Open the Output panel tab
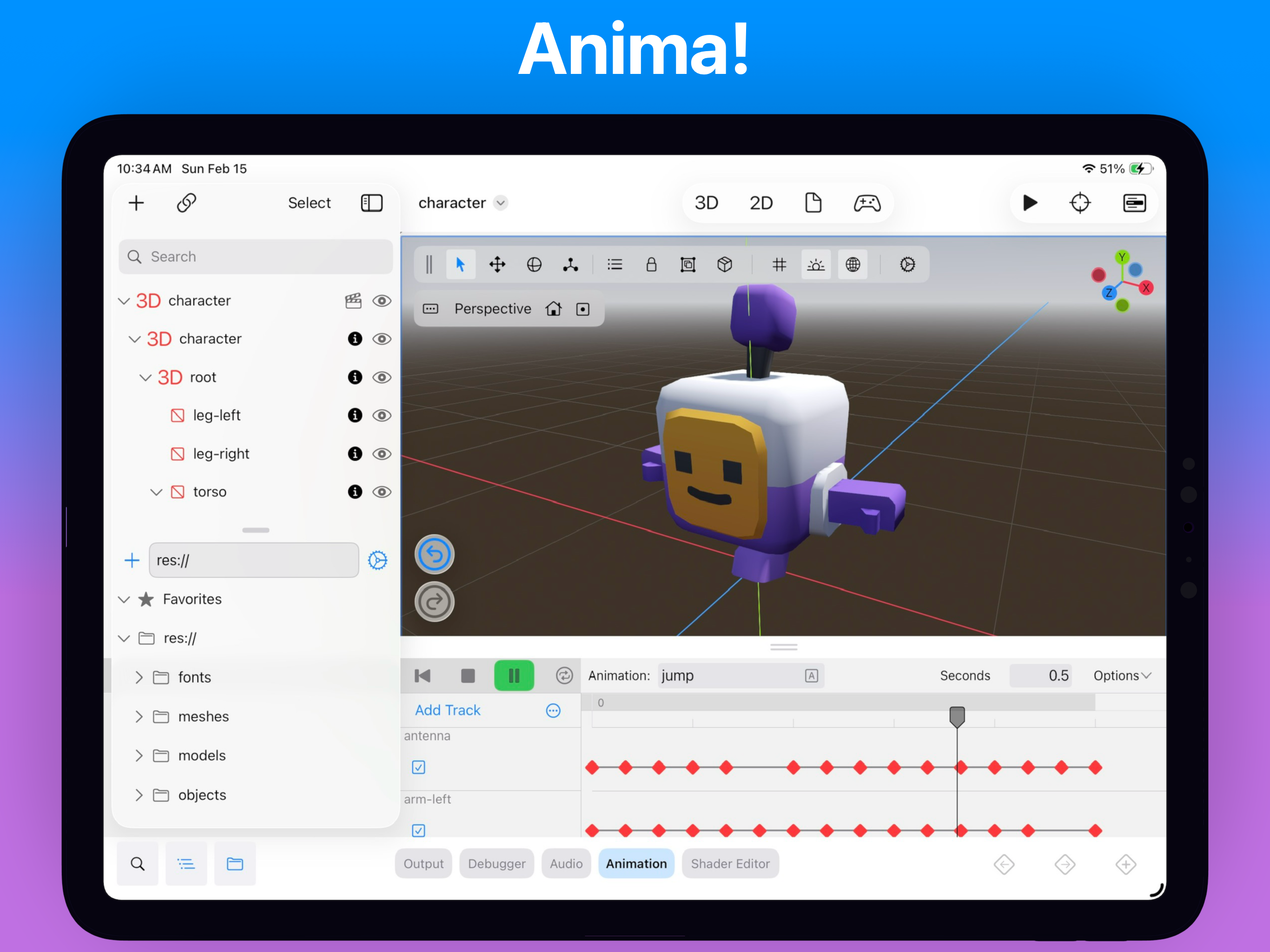The height and width of the screenshot is (952, 1270). click(423, 864)
